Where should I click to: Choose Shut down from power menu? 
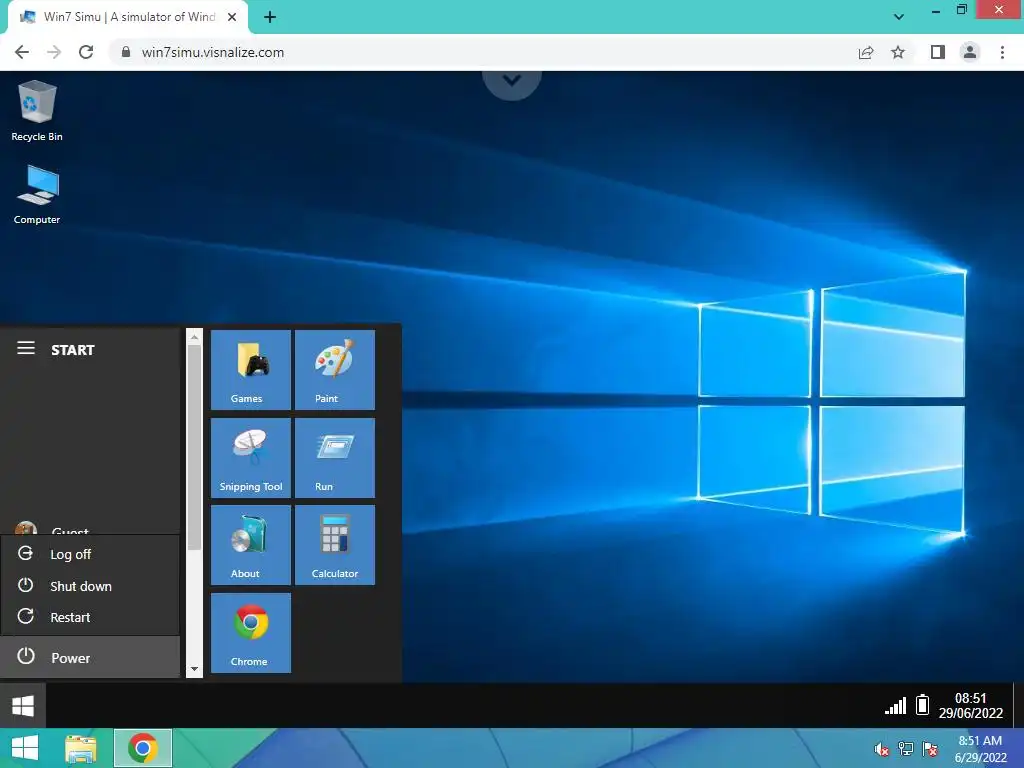pyautogui.click(x=90, y=586)
